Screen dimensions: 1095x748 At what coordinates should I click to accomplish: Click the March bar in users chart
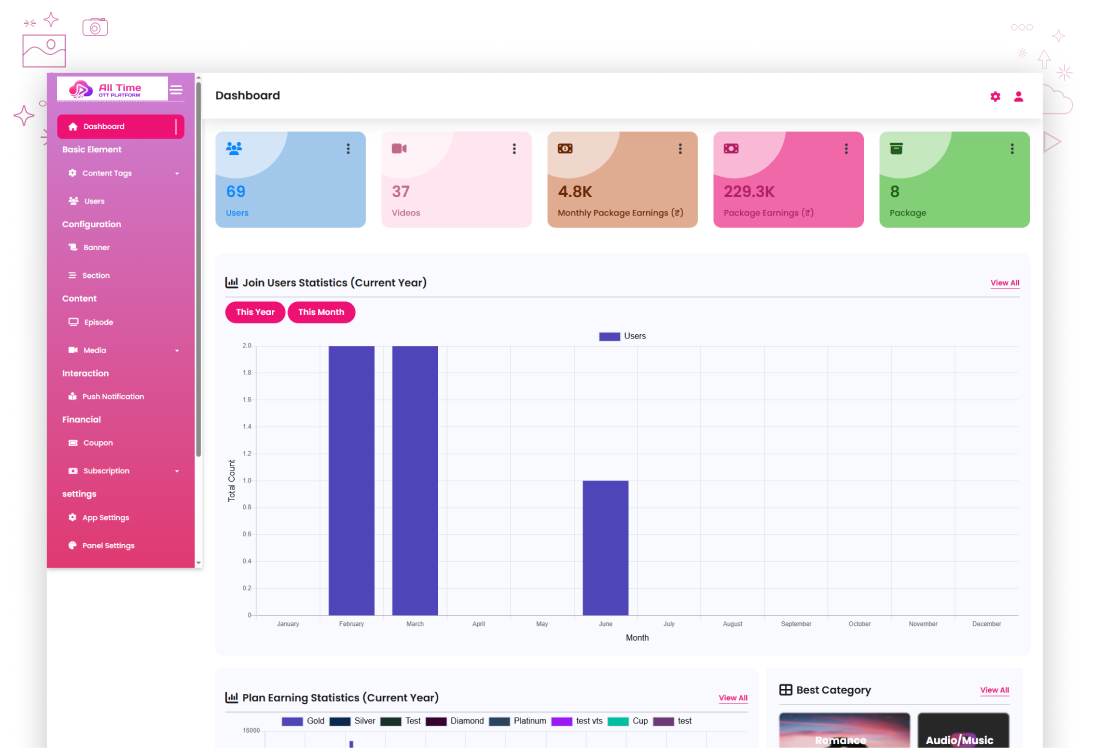[415, 481]
